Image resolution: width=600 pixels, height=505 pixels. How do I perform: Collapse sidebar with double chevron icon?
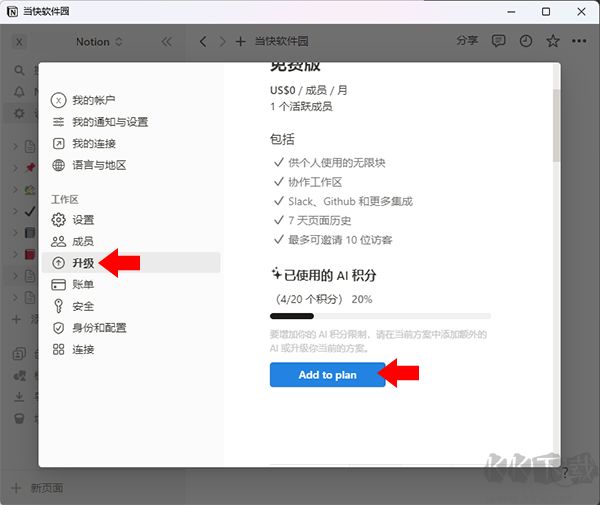166,42
